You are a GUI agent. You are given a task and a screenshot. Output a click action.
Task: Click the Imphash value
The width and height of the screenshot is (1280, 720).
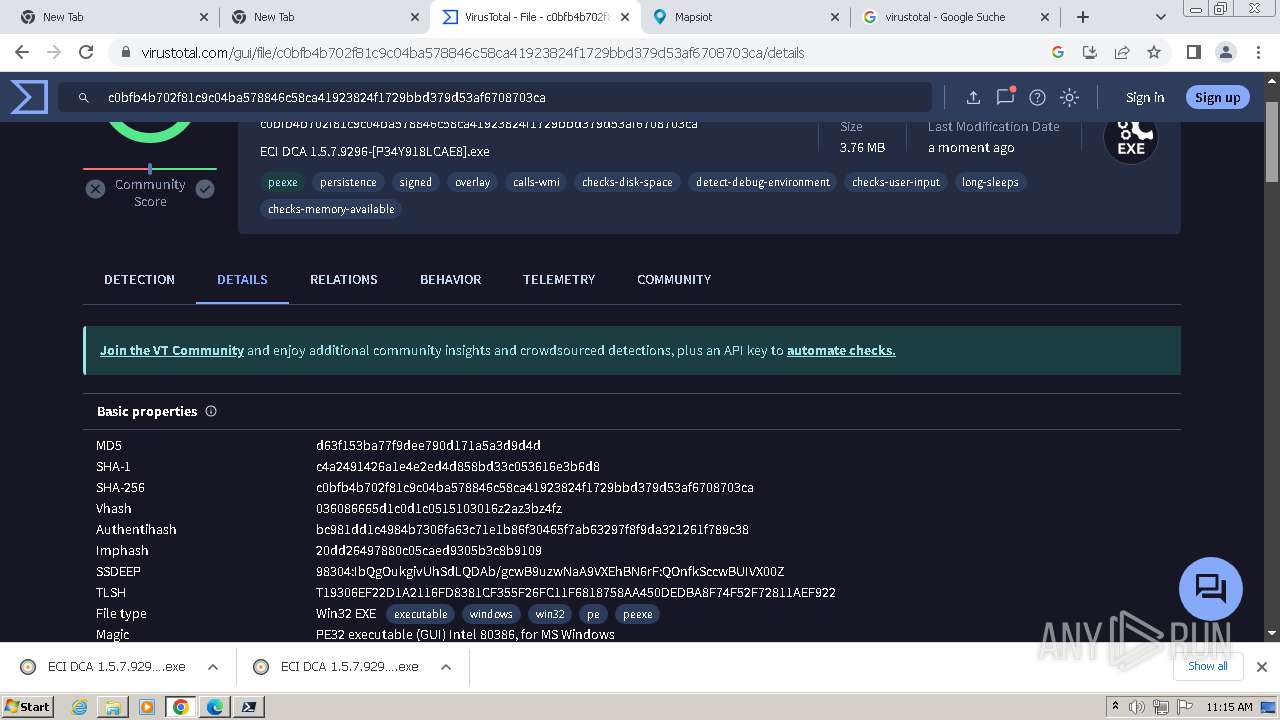tap(429, 550)
